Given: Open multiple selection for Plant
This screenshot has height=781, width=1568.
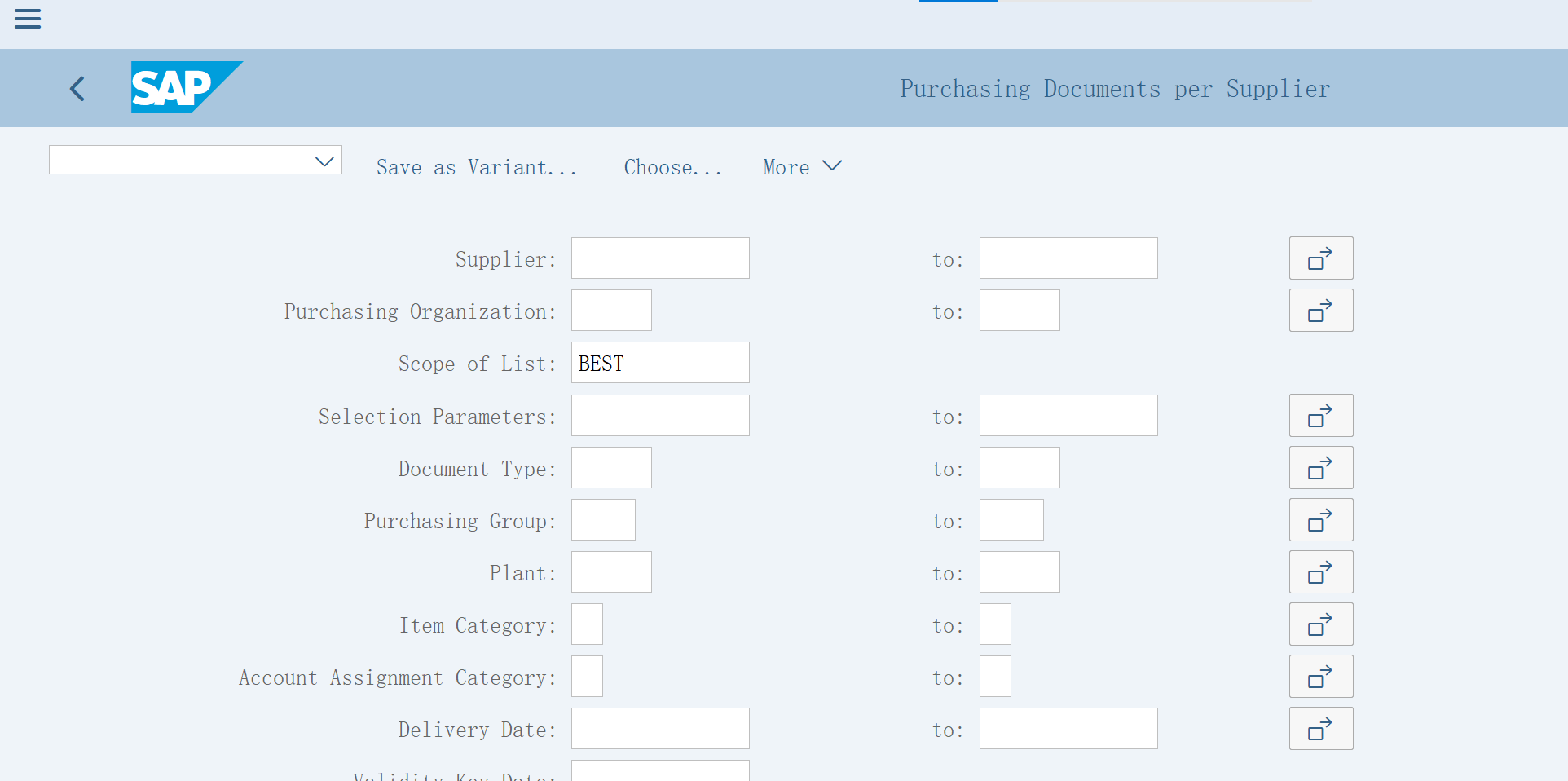Looking at the screenshot, I should point(1320,572).
